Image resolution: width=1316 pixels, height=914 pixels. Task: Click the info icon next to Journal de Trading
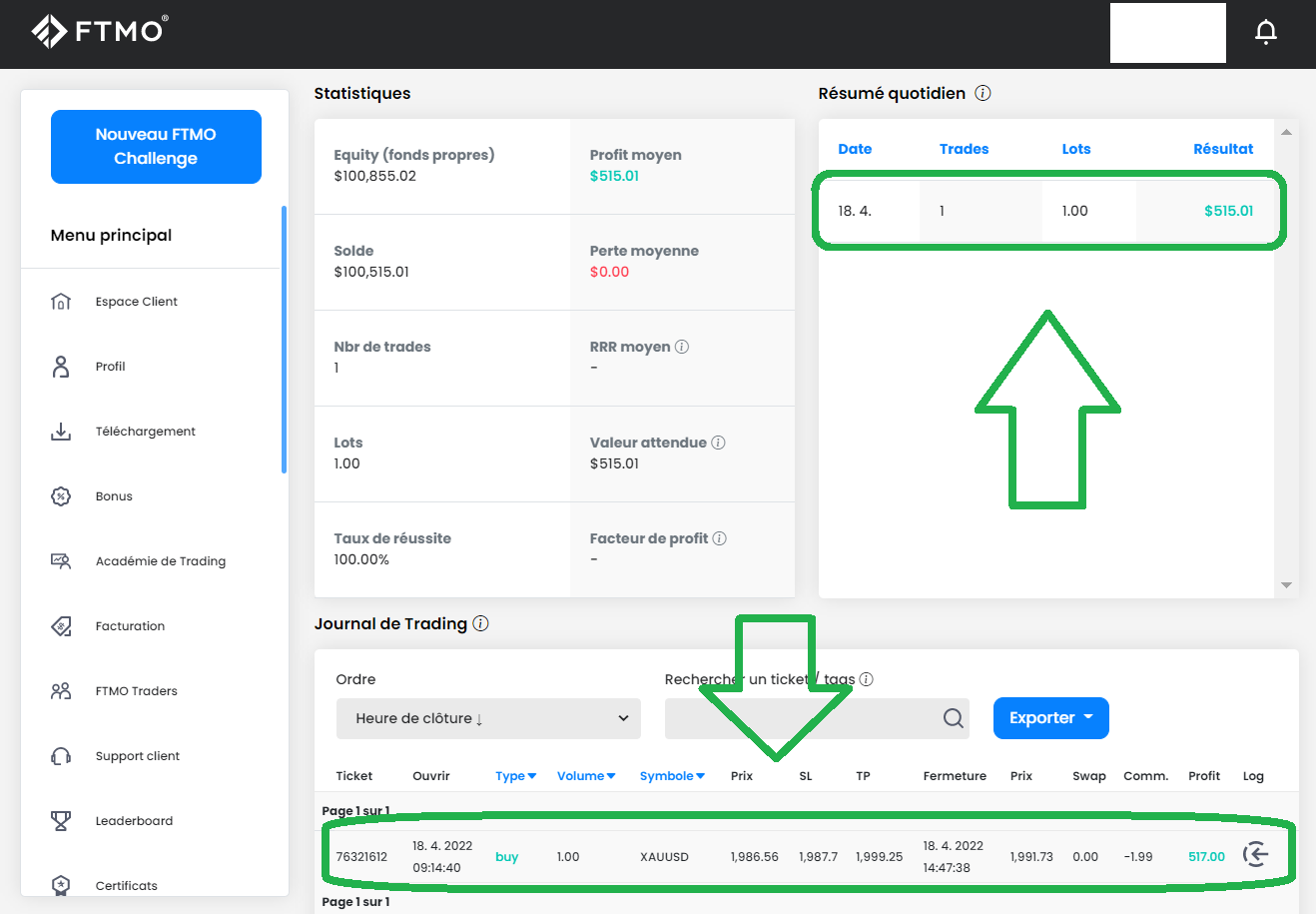click(x=480, y=623)
